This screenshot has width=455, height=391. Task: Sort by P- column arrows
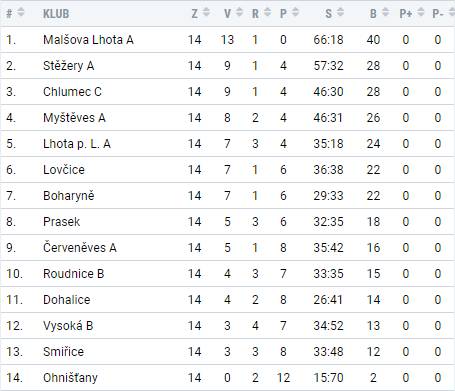(x=451, y=12)
